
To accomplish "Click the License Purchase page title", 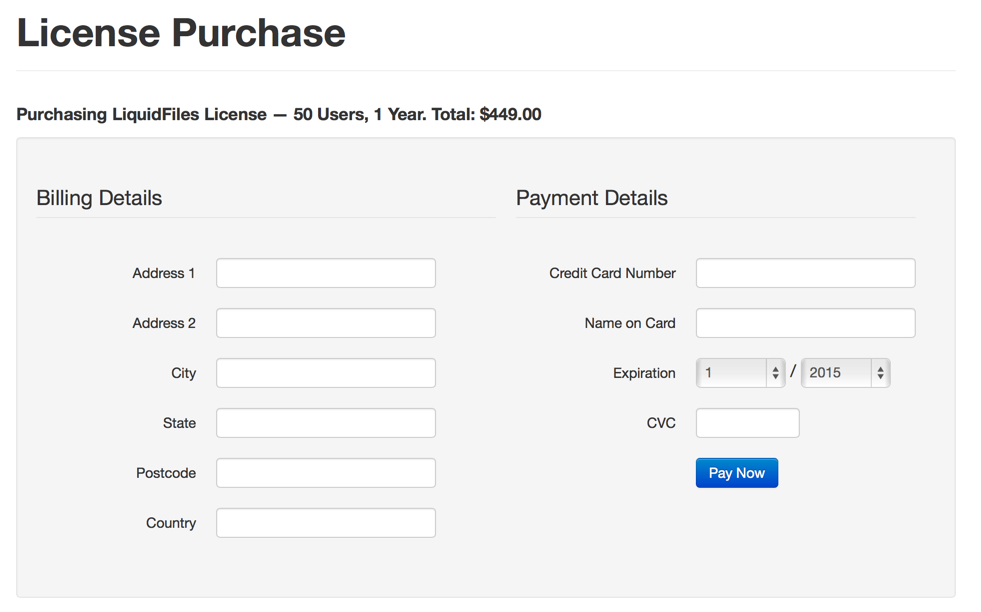I will [x=179, y=33].
